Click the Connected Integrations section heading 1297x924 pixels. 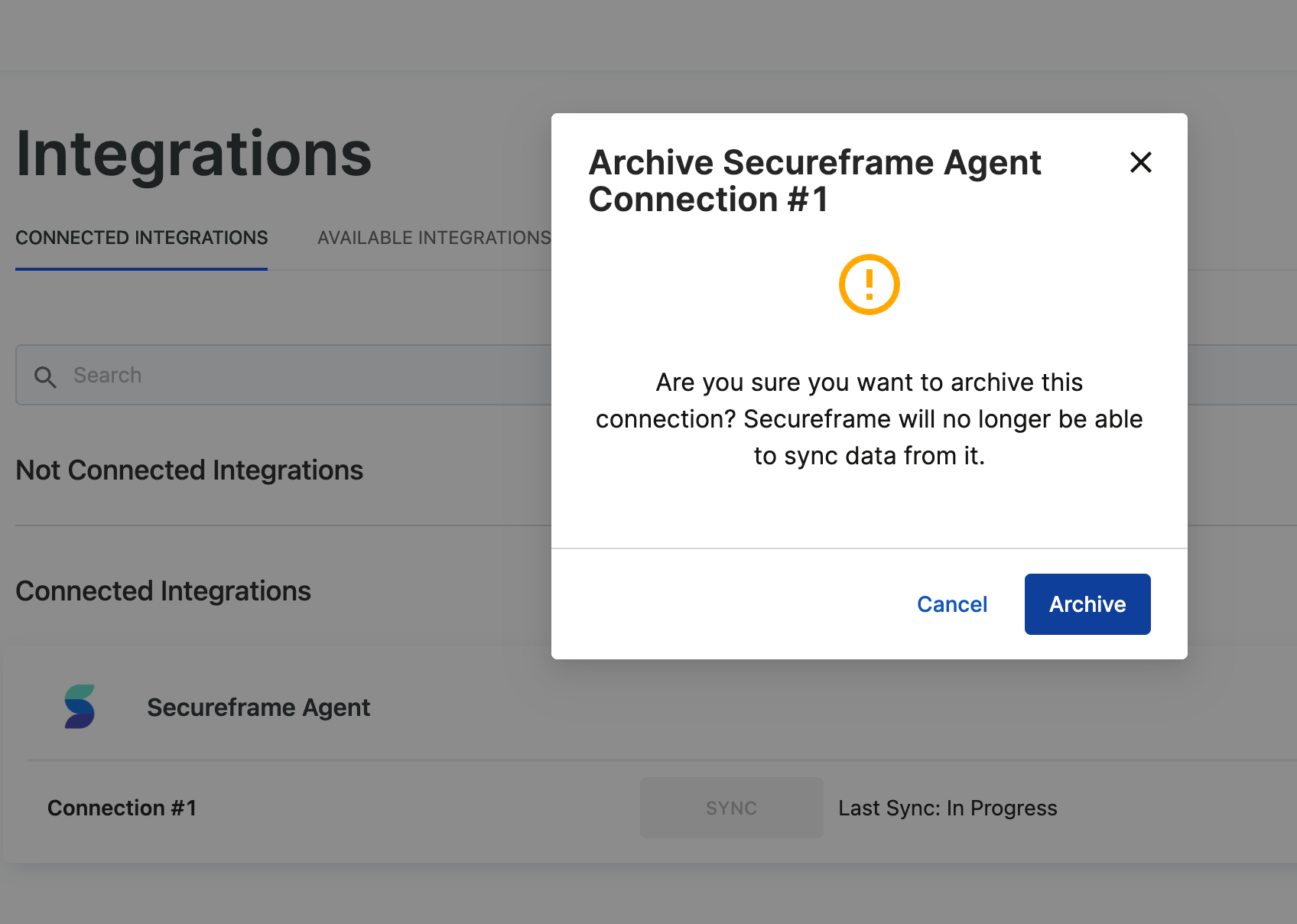tap(164, 591)
